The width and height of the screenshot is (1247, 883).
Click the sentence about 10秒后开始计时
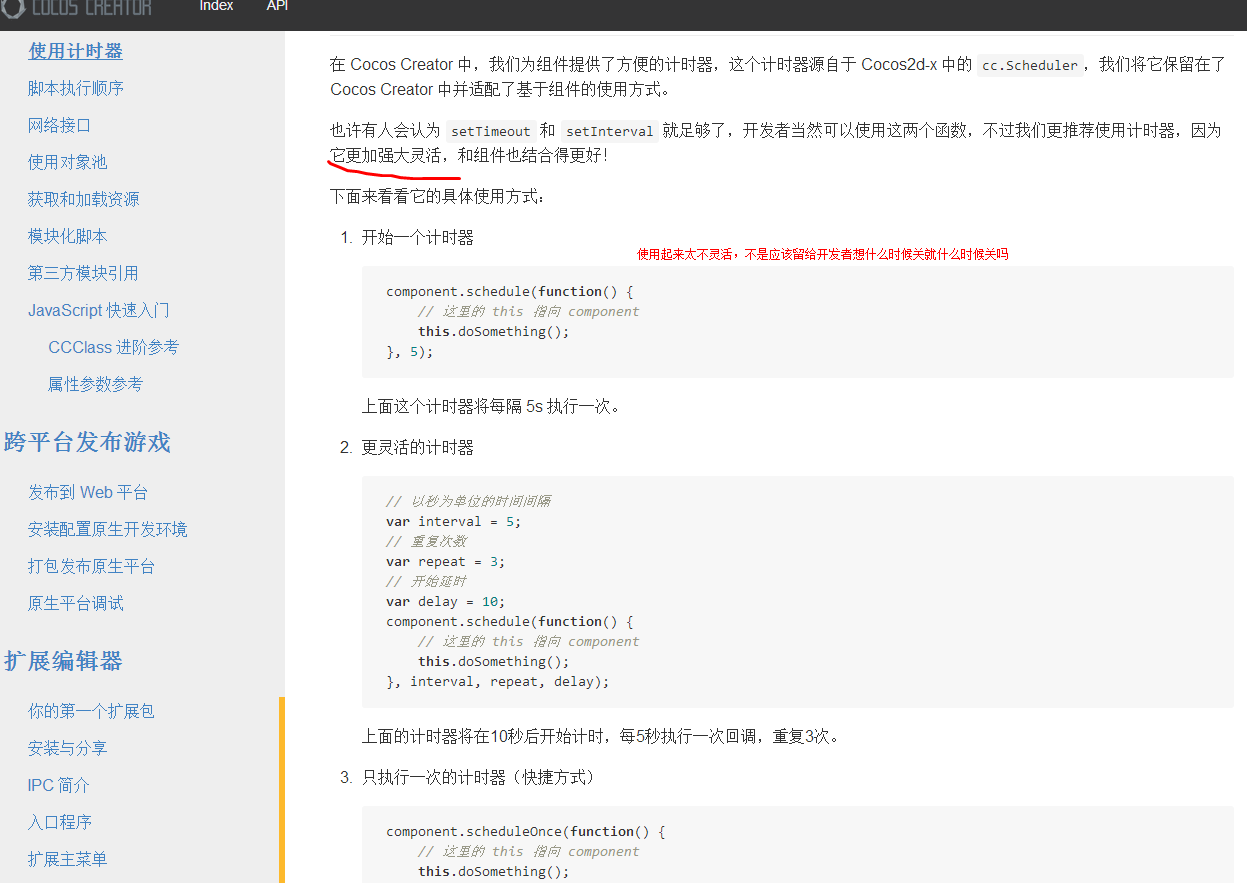pyautogui.click(x=601, y=736)
